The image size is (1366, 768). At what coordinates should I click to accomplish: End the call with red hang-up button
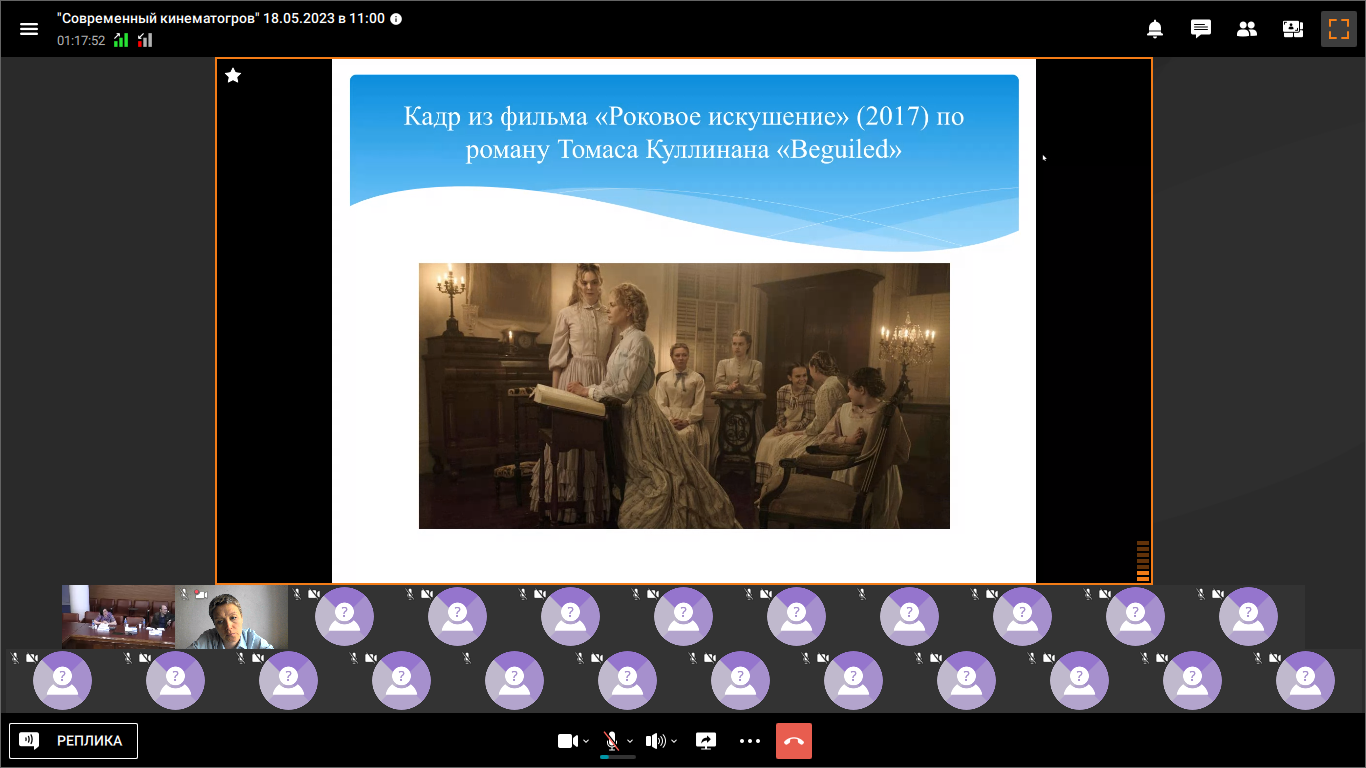pos(794,741)
